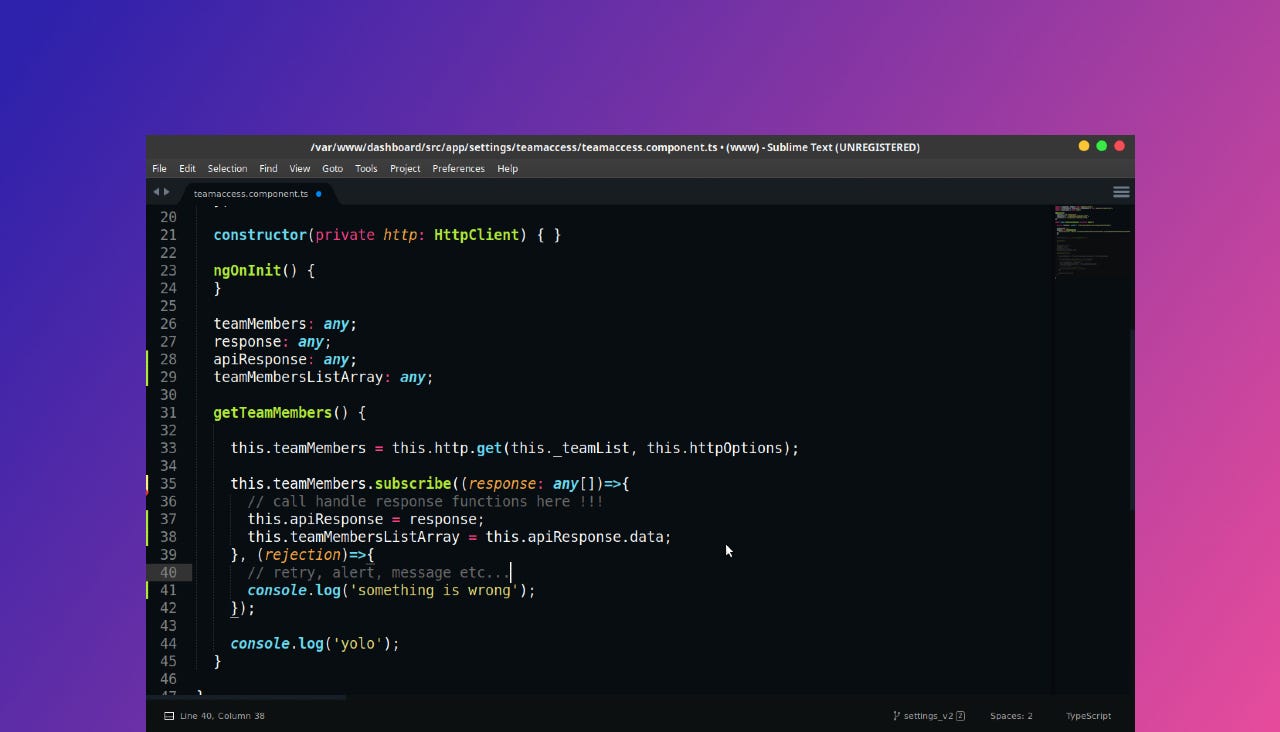The width and height of the screenshot is (1280, 732).
Task: Open the Tools menu
Action: (x=366, y=168)
